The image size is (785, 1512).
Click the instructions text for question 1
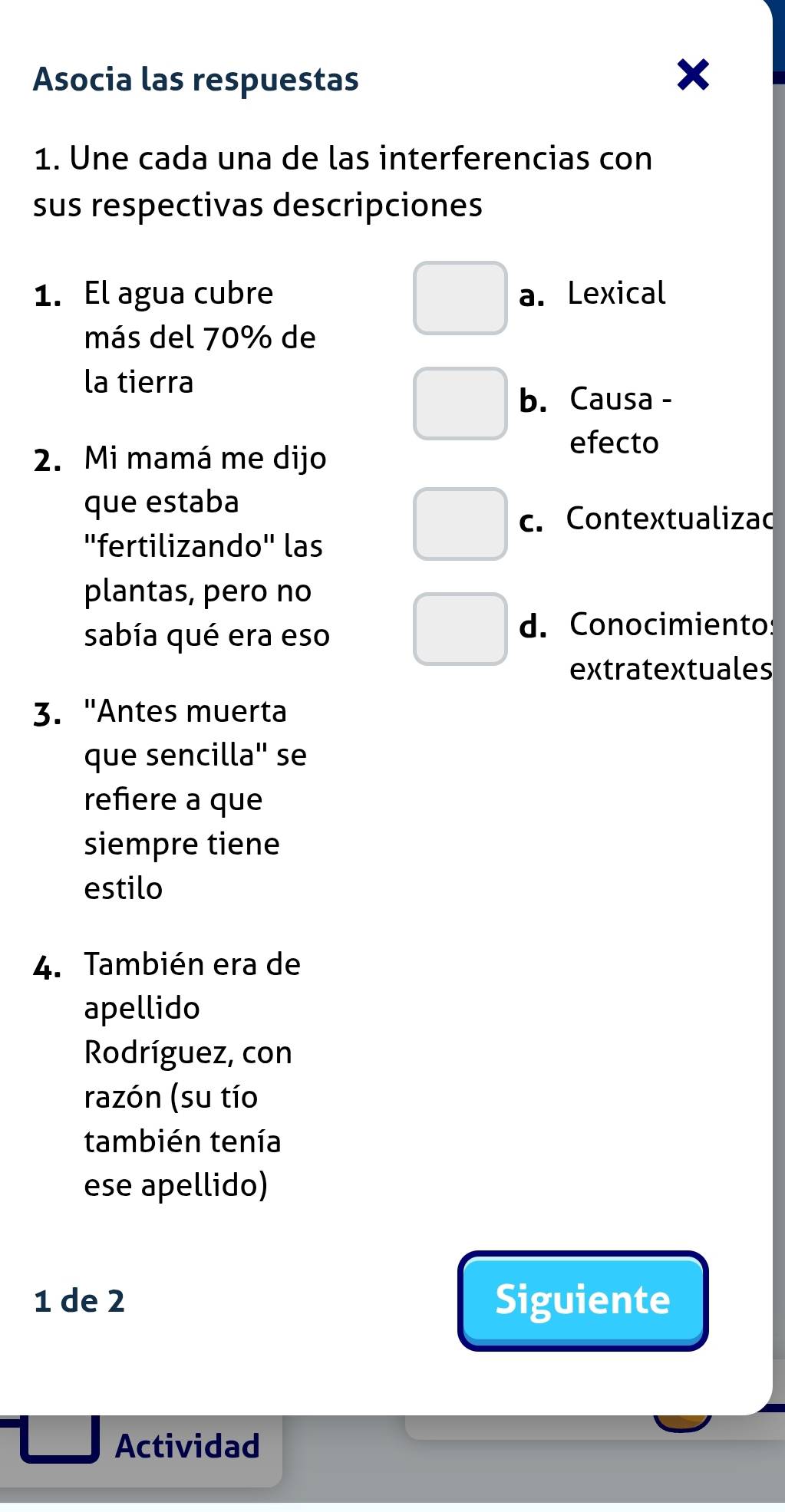click(343, 181)
